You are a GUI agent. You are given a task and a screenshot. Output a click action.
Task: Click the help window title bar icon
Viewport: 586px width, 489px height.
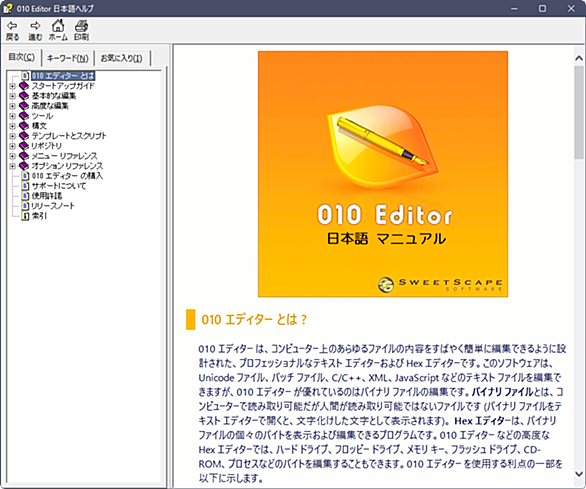[x=7, y=8]
